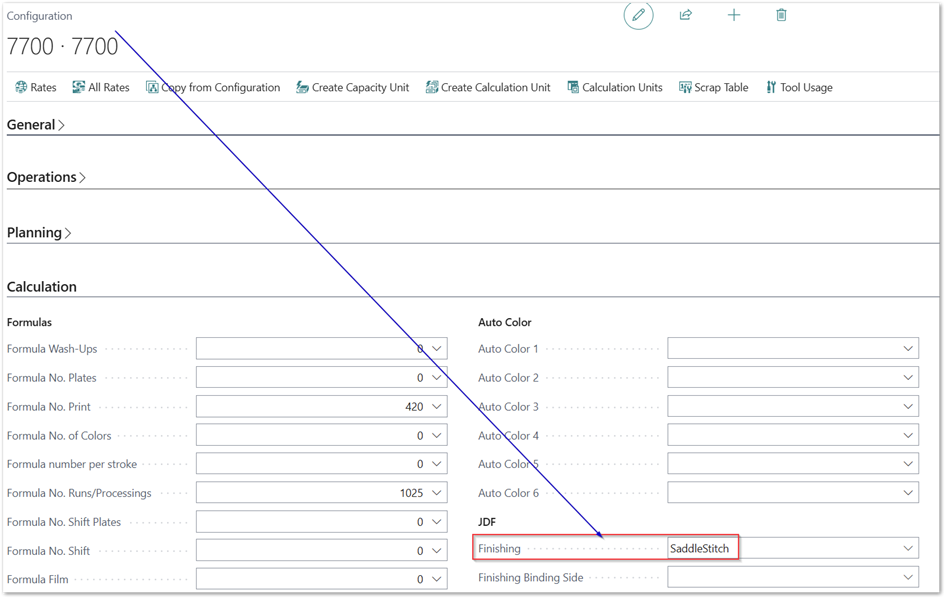Open Auto Color 1 dropdown

point(908,349)
